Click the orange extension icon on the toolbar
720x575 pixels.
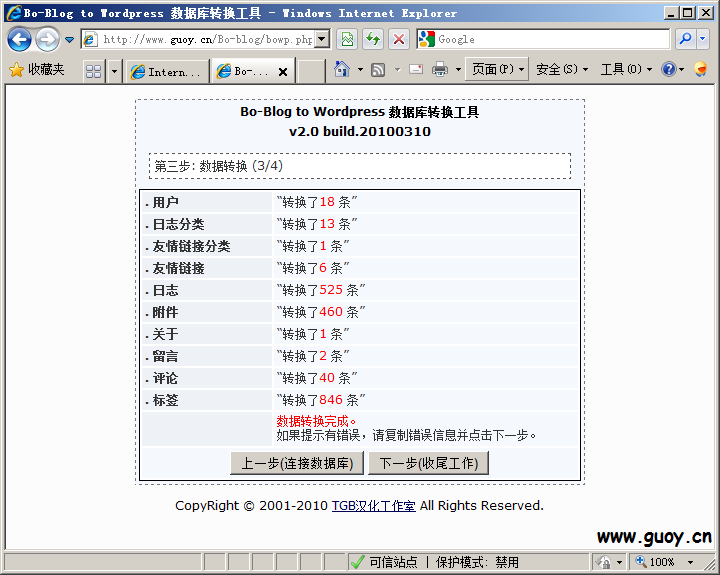click(x=701, y=69)
